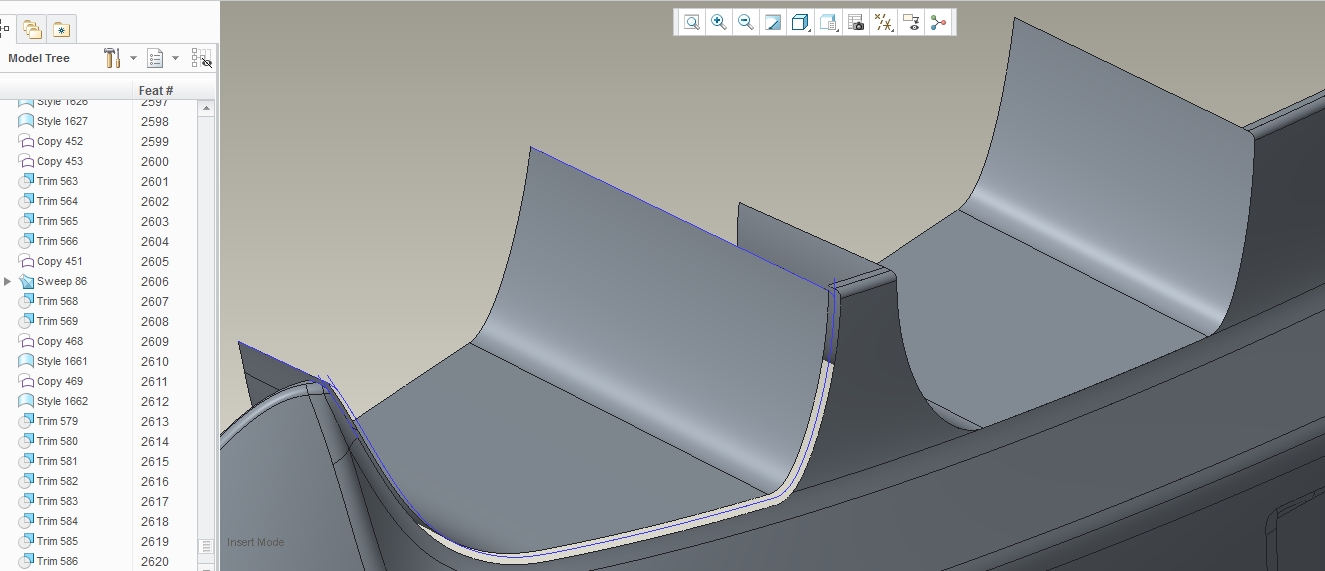
Task: Select the Trim 566 feature
Action: pos(57,241)
